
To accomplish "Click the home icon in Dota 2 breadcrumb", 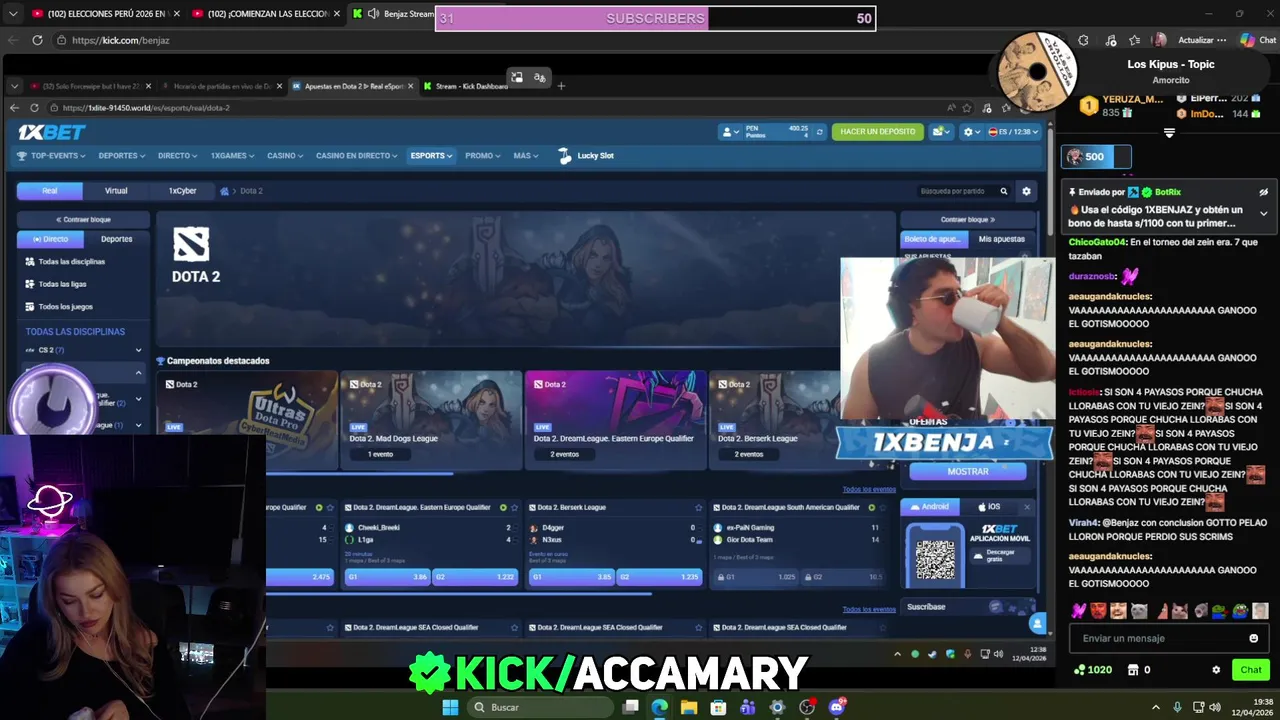I will (225, 191).
